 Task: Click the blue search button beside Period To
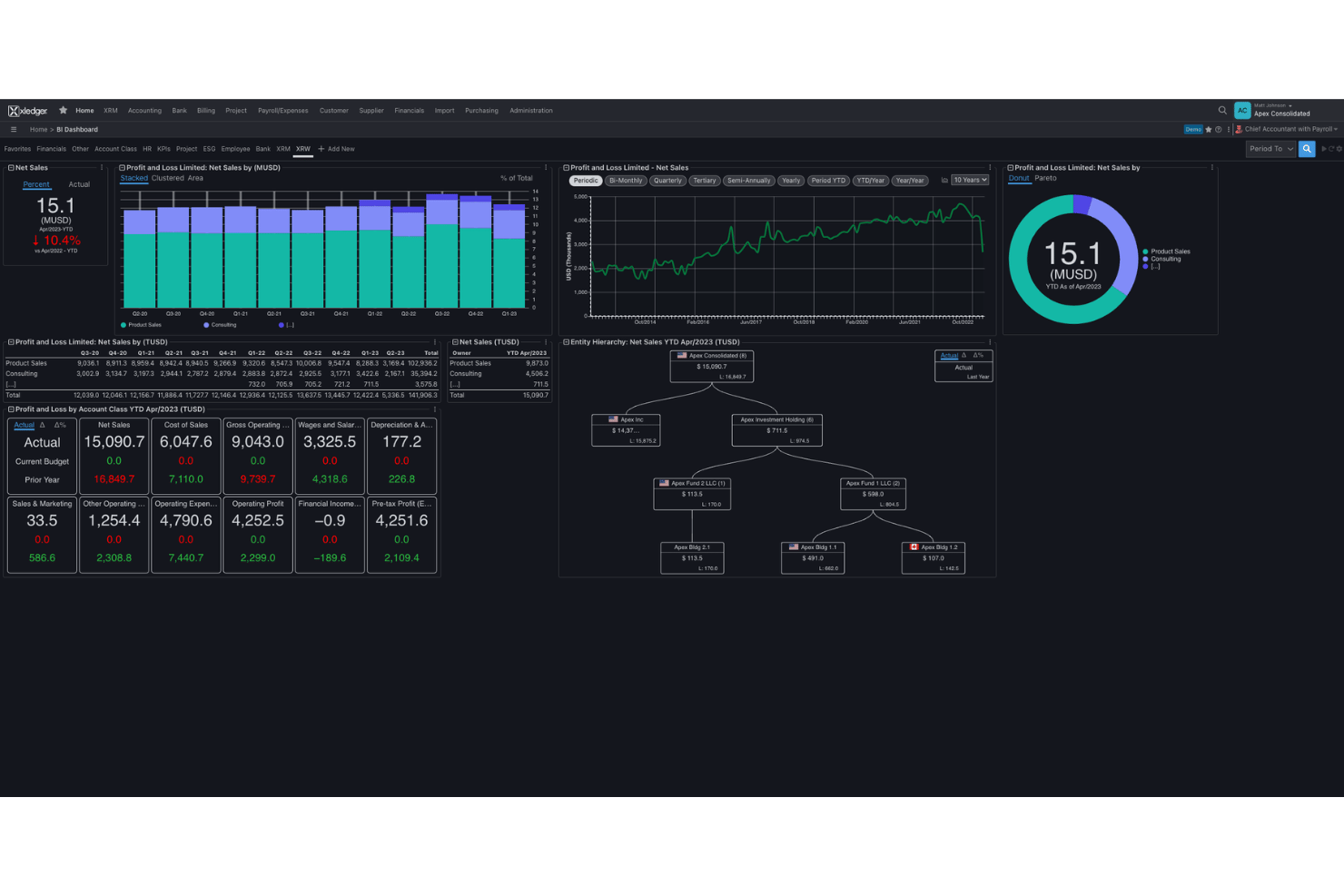1307,149
